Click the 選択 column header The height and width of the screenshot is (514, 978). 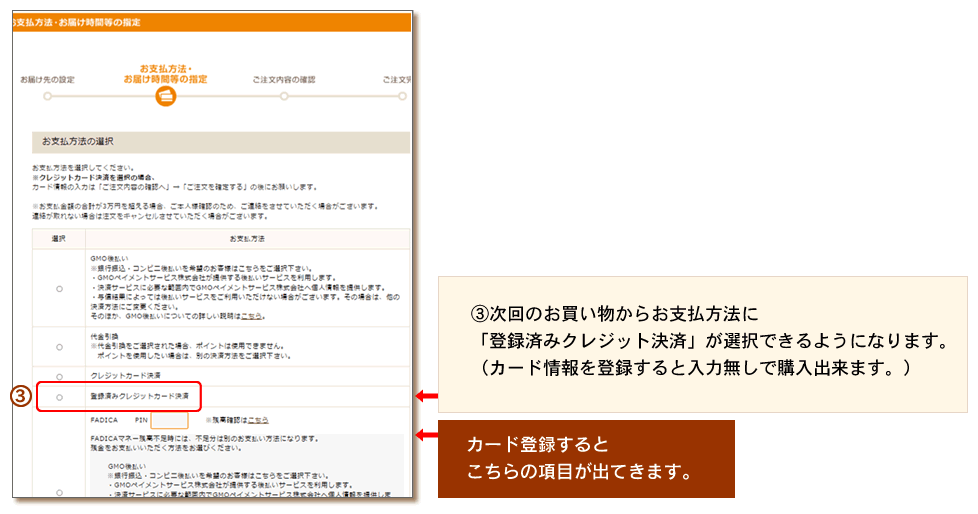click(x=59, y=239)
